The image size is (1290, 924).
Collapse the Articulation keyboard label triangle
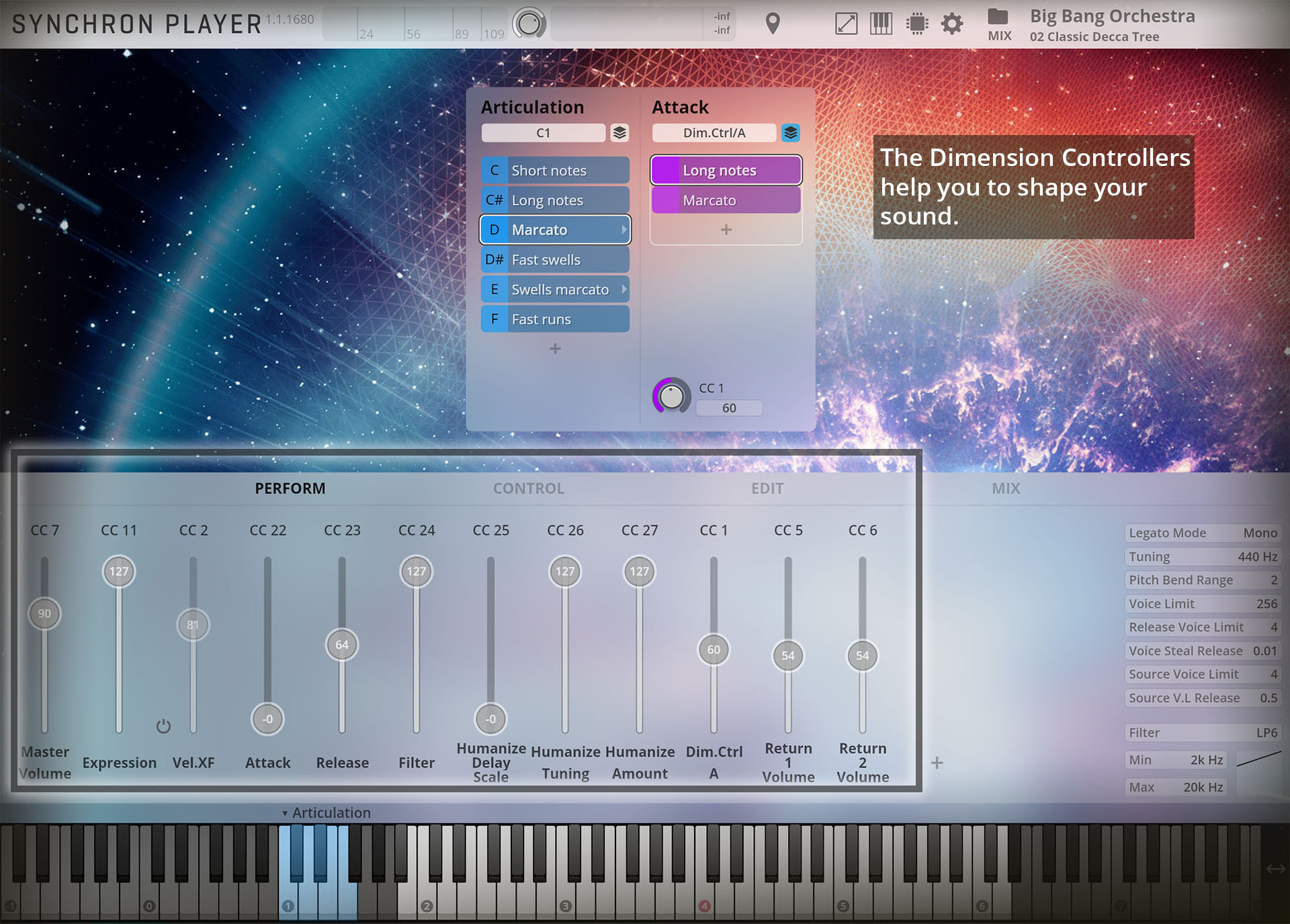coord(285,813)
